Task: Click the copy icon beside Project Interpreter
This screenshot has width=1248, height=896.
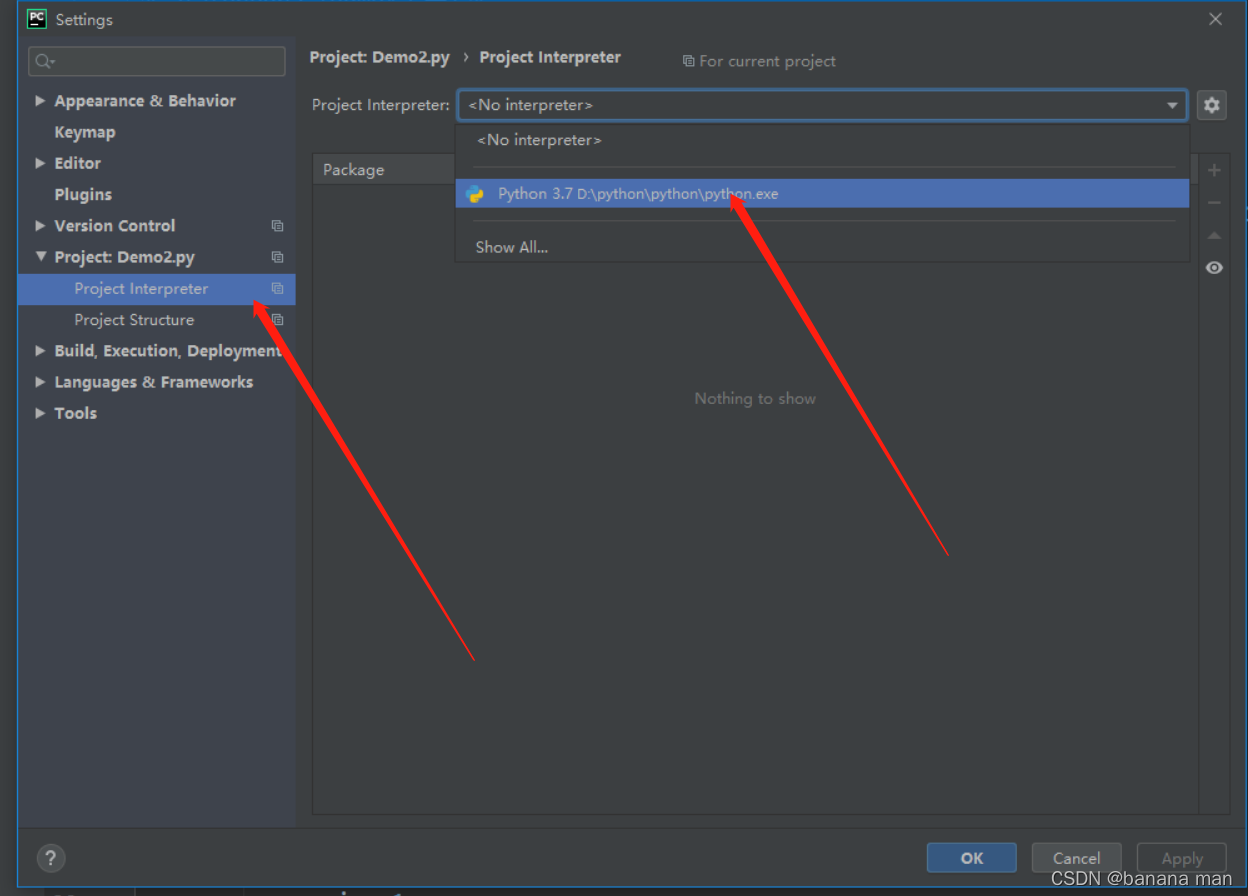Action: 277,289
